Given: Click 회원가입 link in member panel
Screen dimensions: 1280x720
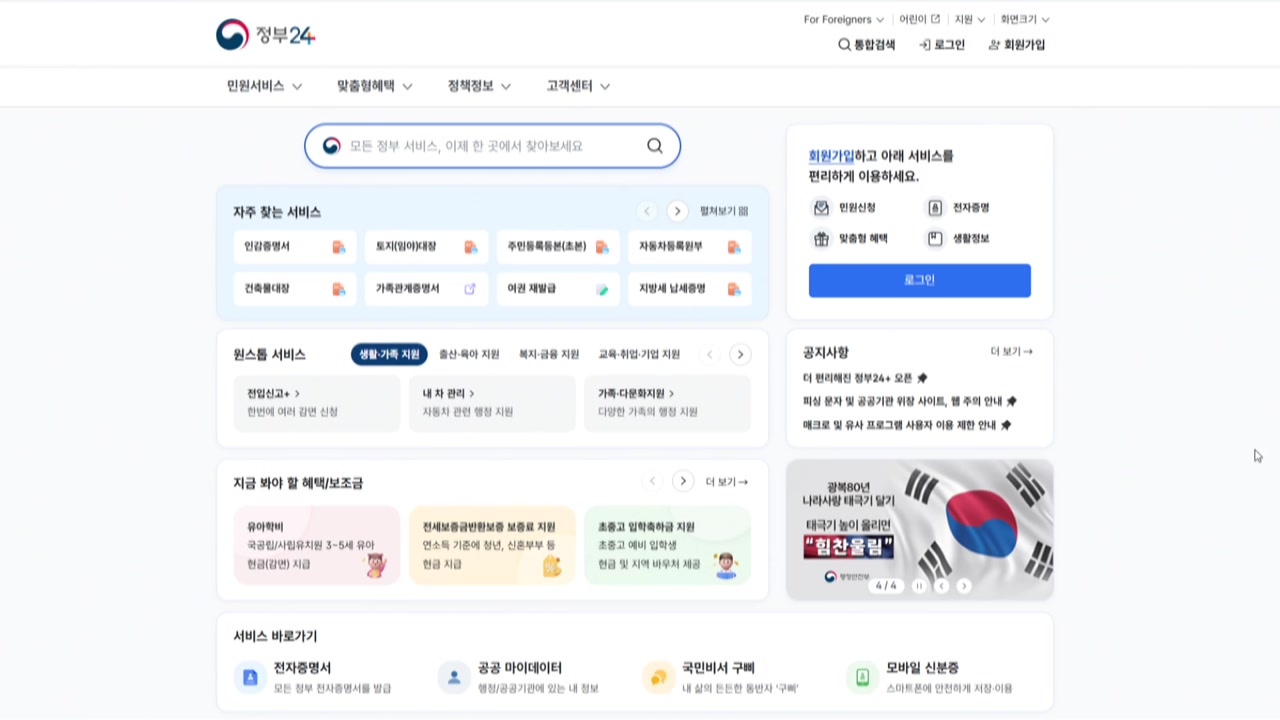Looking at the screenshot, I should coord(831,156).
